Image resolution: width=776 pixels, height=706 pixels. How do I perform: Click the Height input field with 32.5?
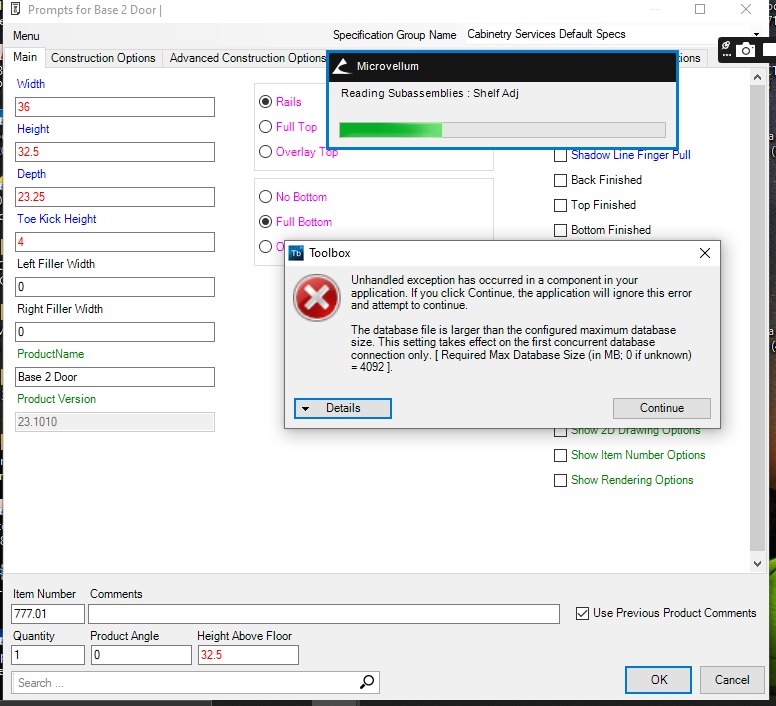(x=115, y=152)
